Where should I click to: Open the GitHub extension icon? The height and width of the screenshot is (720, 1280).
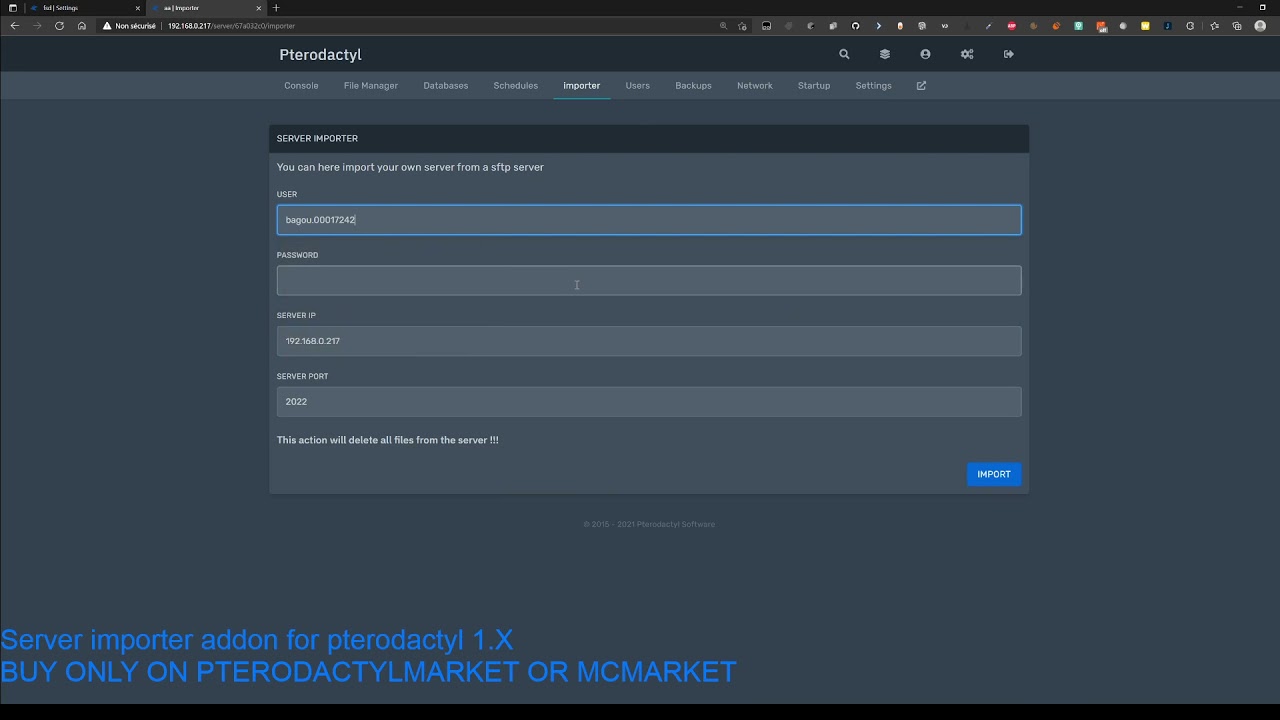[855, 26]
